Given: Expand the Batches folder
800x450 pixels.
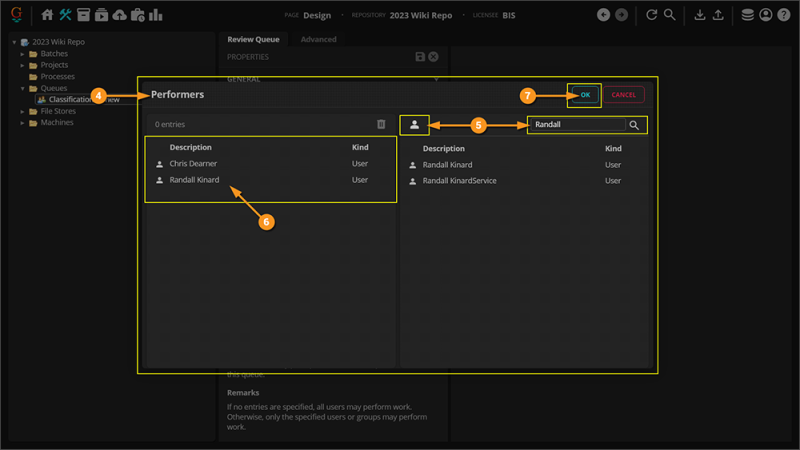Looking at the screenshot, I should 22,54.
